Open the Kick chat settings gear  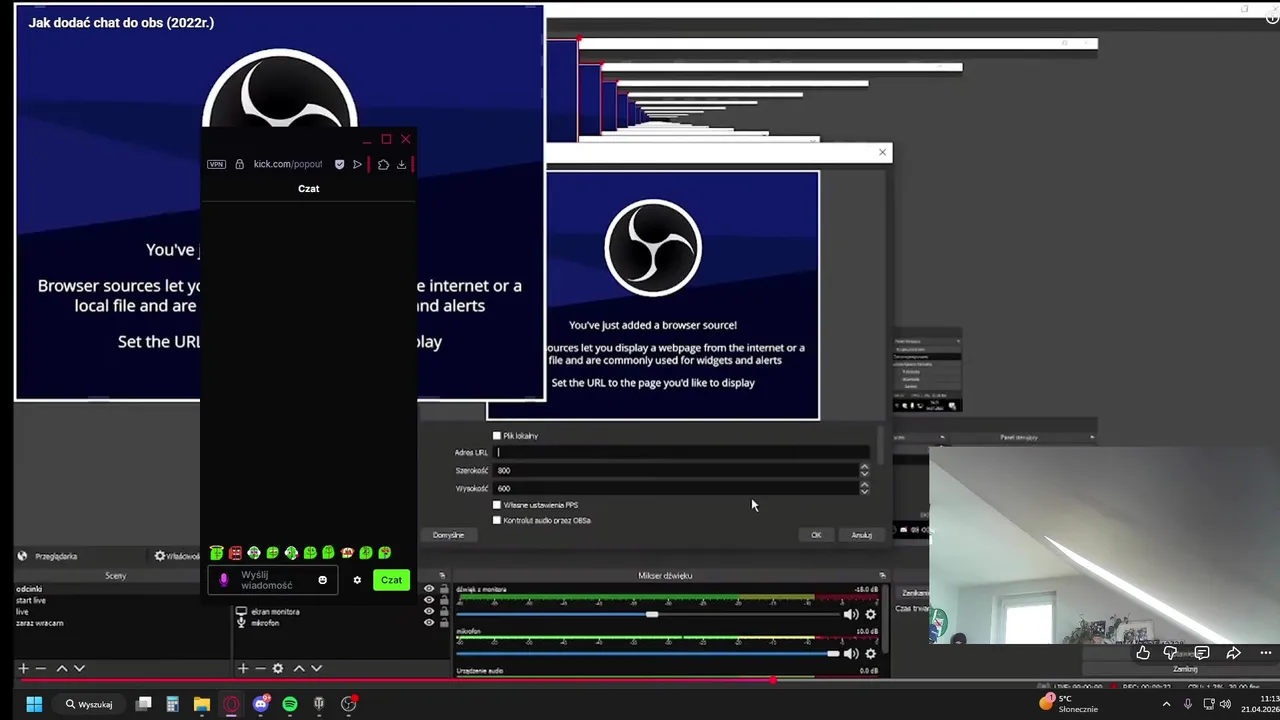(x=357, y=580)
